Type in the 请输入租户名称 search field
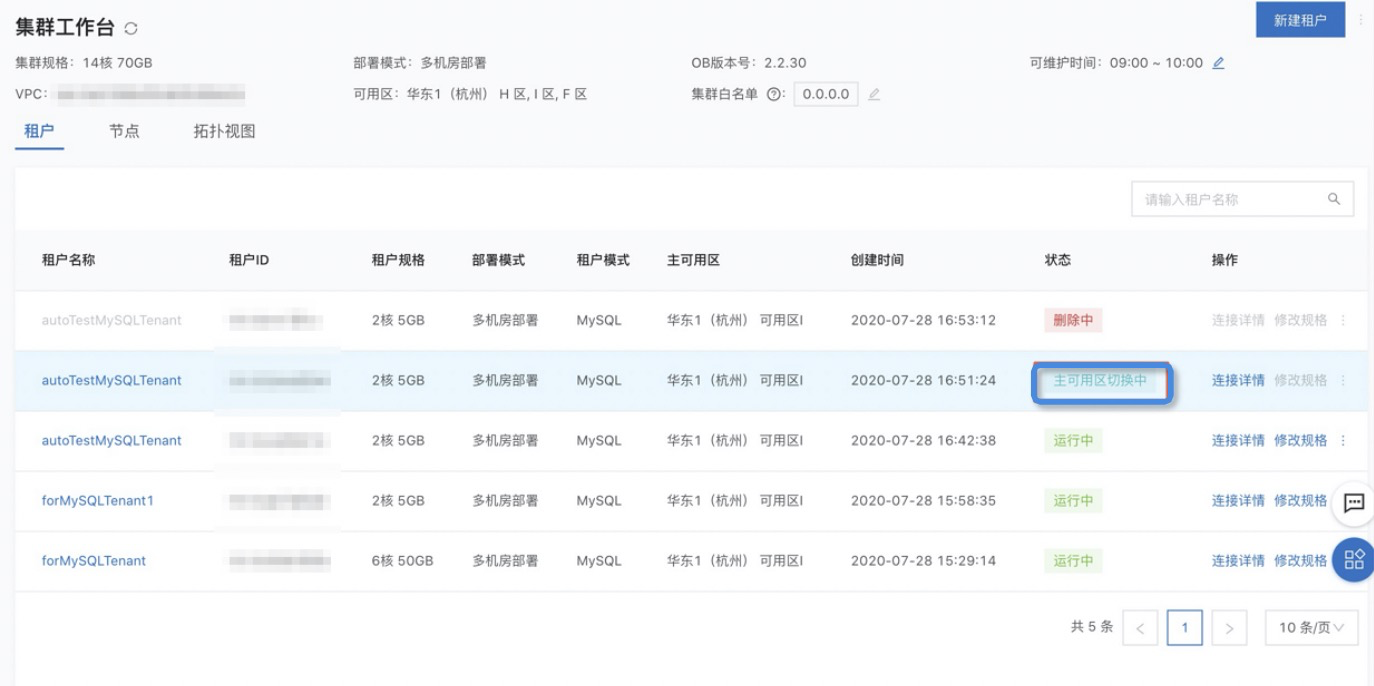Image resolution: width=1374 pixels, height=686 pixels. 1230,199
